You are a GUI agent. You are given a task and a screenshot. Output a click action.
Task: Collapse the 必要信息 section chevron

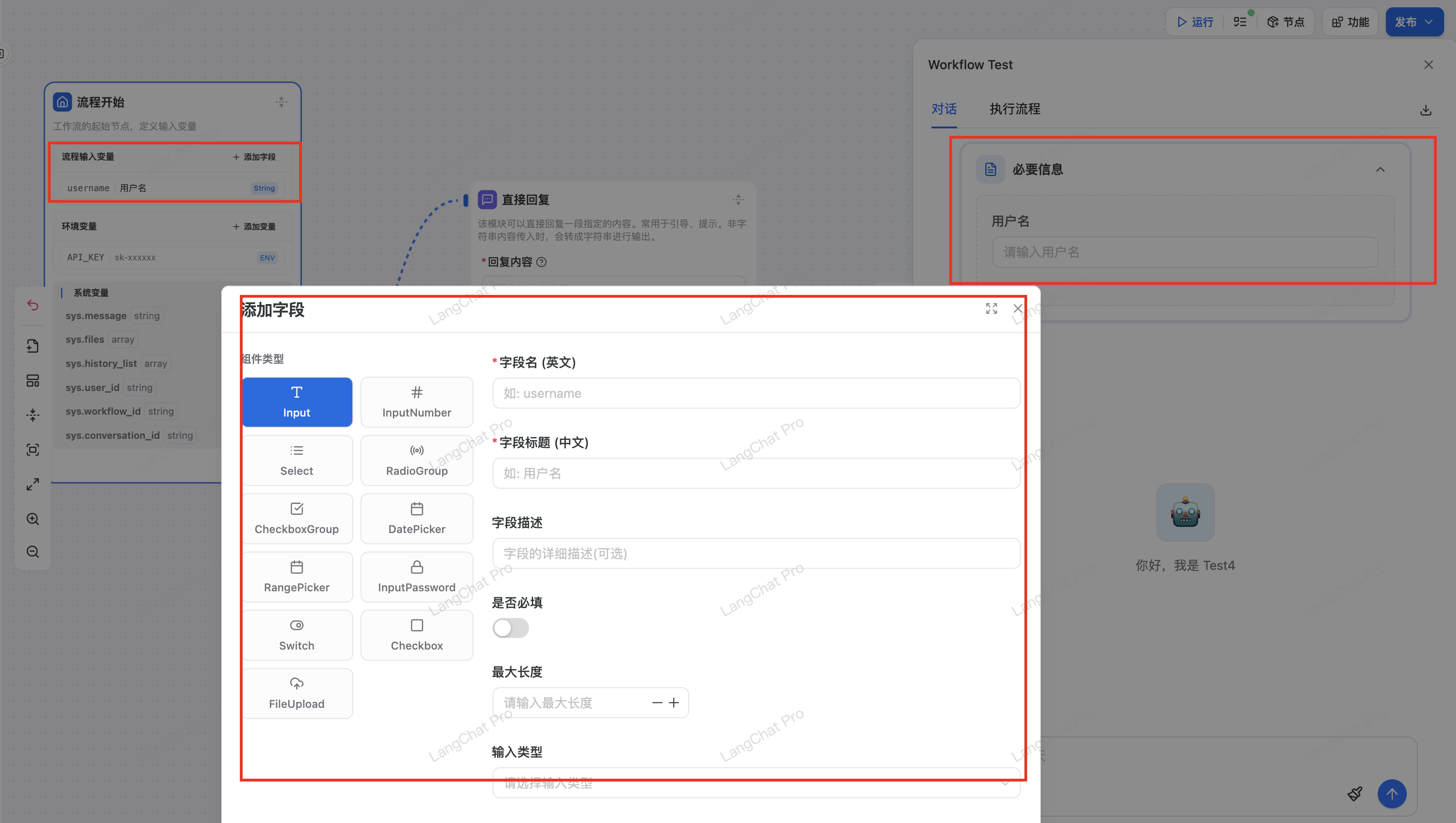click(1380, 170)
